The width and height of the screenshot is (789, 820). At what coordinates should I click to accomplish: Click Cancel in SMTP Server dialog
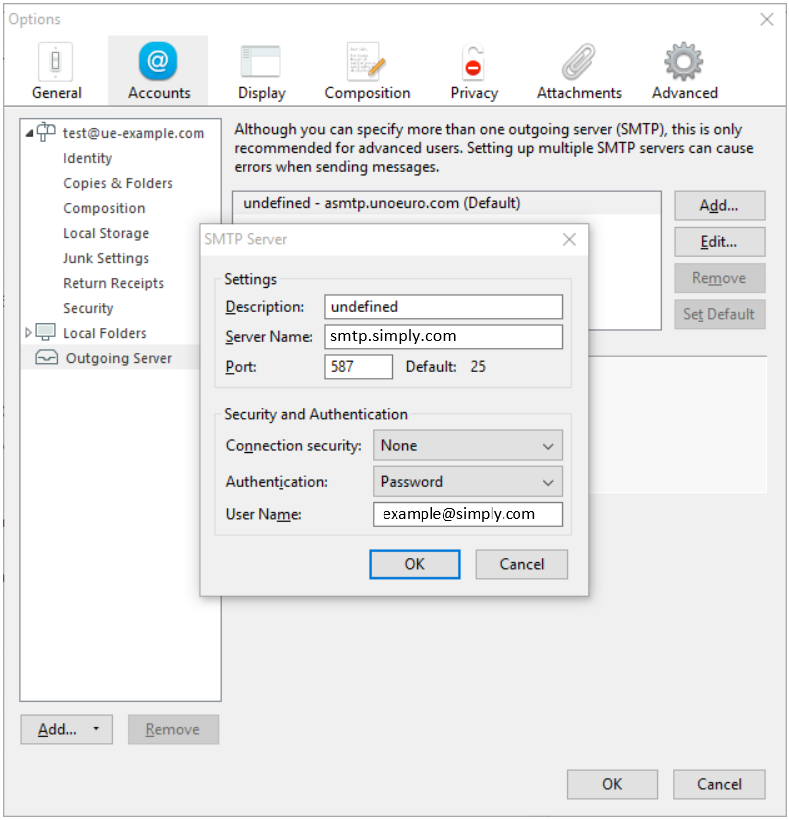521,564
